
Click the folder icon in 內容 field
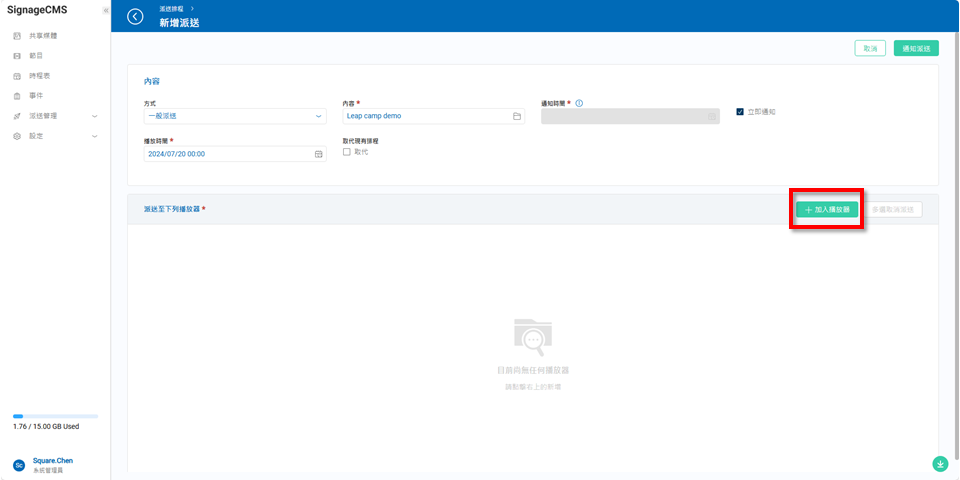click(517, 116)
